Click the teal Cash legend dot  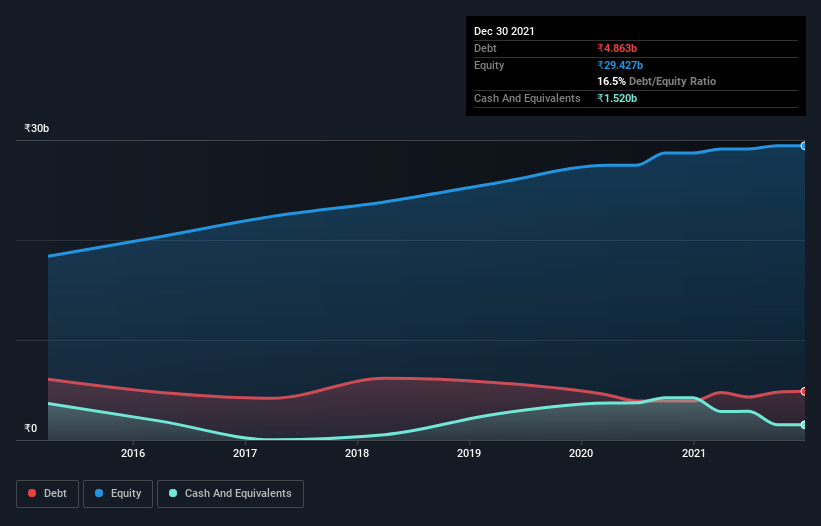[173, 493]
